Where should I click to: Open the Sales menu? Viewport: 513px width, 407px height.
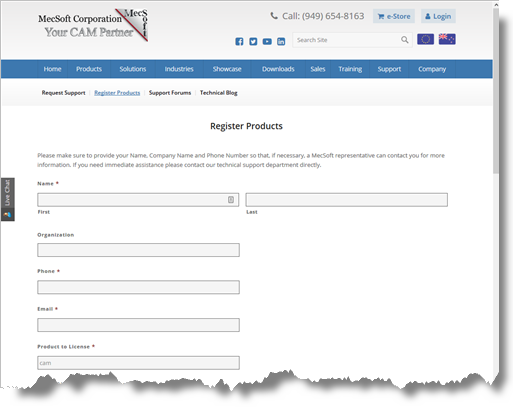pyautogui.click(x=318, y=69)
